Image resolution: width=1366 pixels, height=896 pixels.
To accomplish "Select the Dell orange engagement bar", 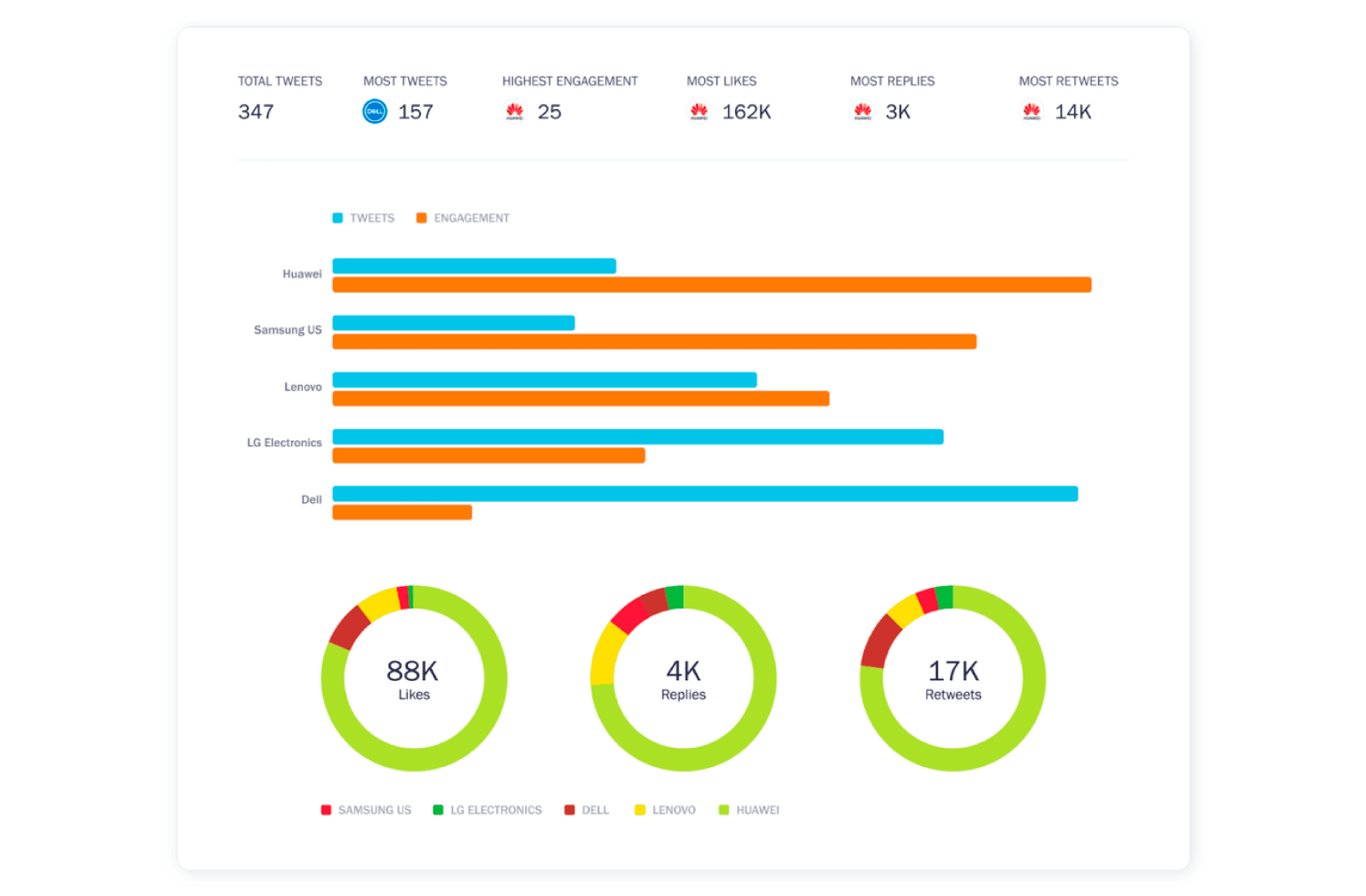I will click(402, 512).
